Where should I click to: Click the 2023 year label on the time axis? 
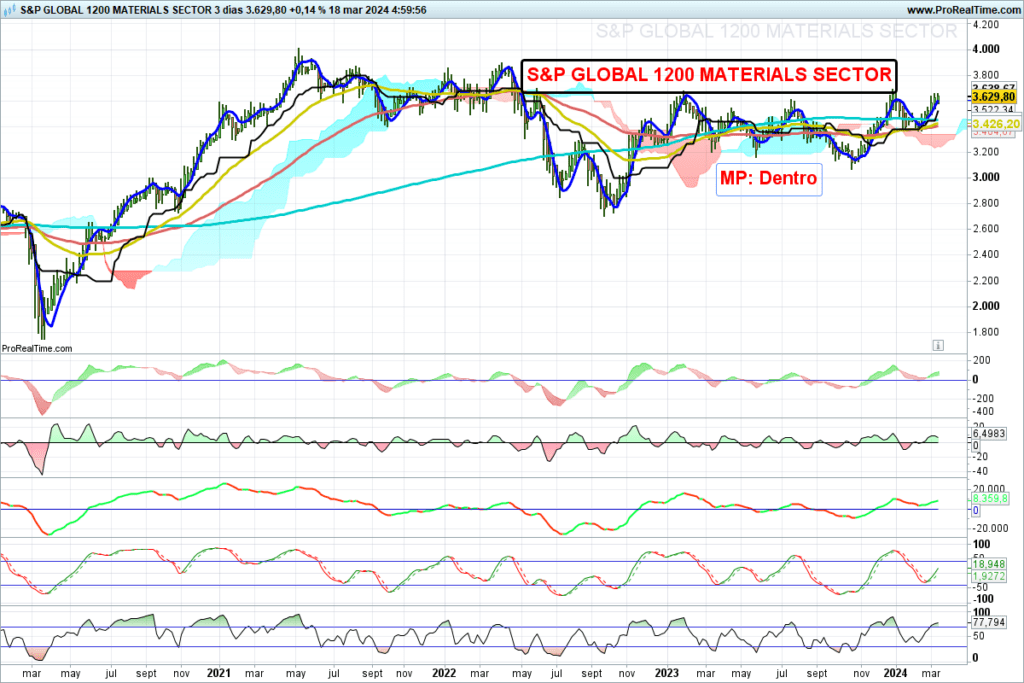667,673
